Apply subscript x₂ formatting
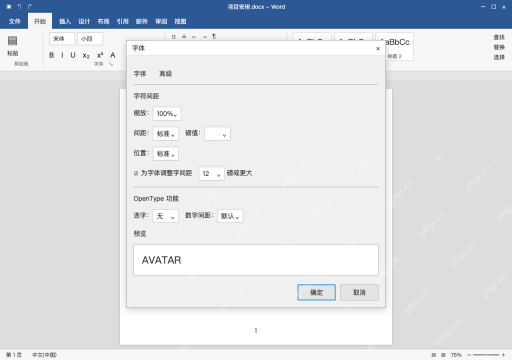The width and height of the screenshot is (512, 360). coord(86,55)
